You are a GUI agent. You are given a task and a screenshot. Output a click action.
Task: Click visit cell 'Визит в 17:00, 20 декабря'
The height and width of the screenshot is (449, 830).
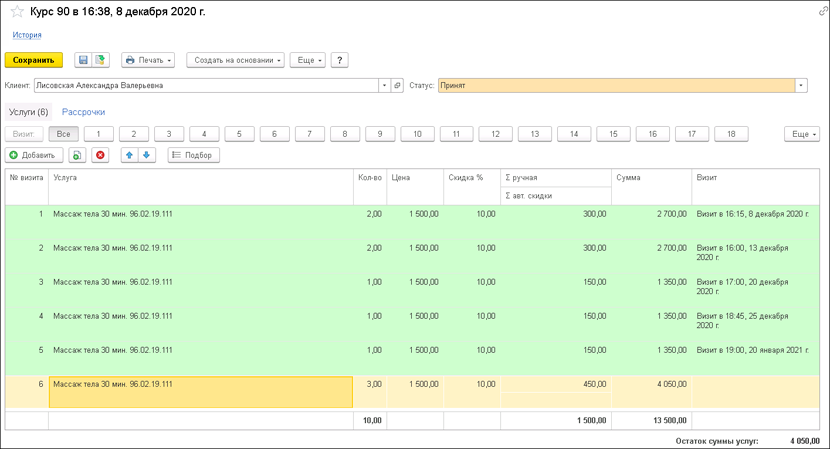point(755,290)
